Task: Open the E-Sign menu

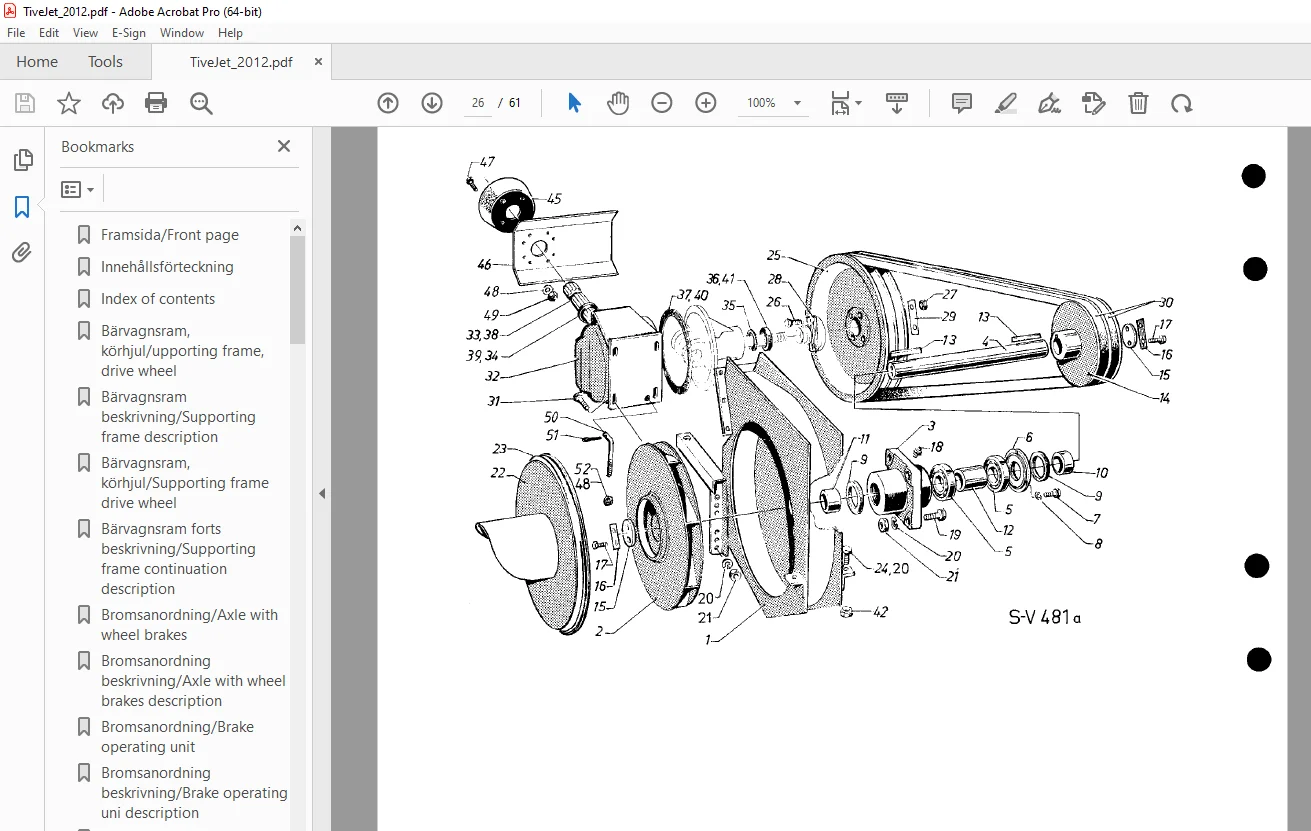Action: (129, 33)
